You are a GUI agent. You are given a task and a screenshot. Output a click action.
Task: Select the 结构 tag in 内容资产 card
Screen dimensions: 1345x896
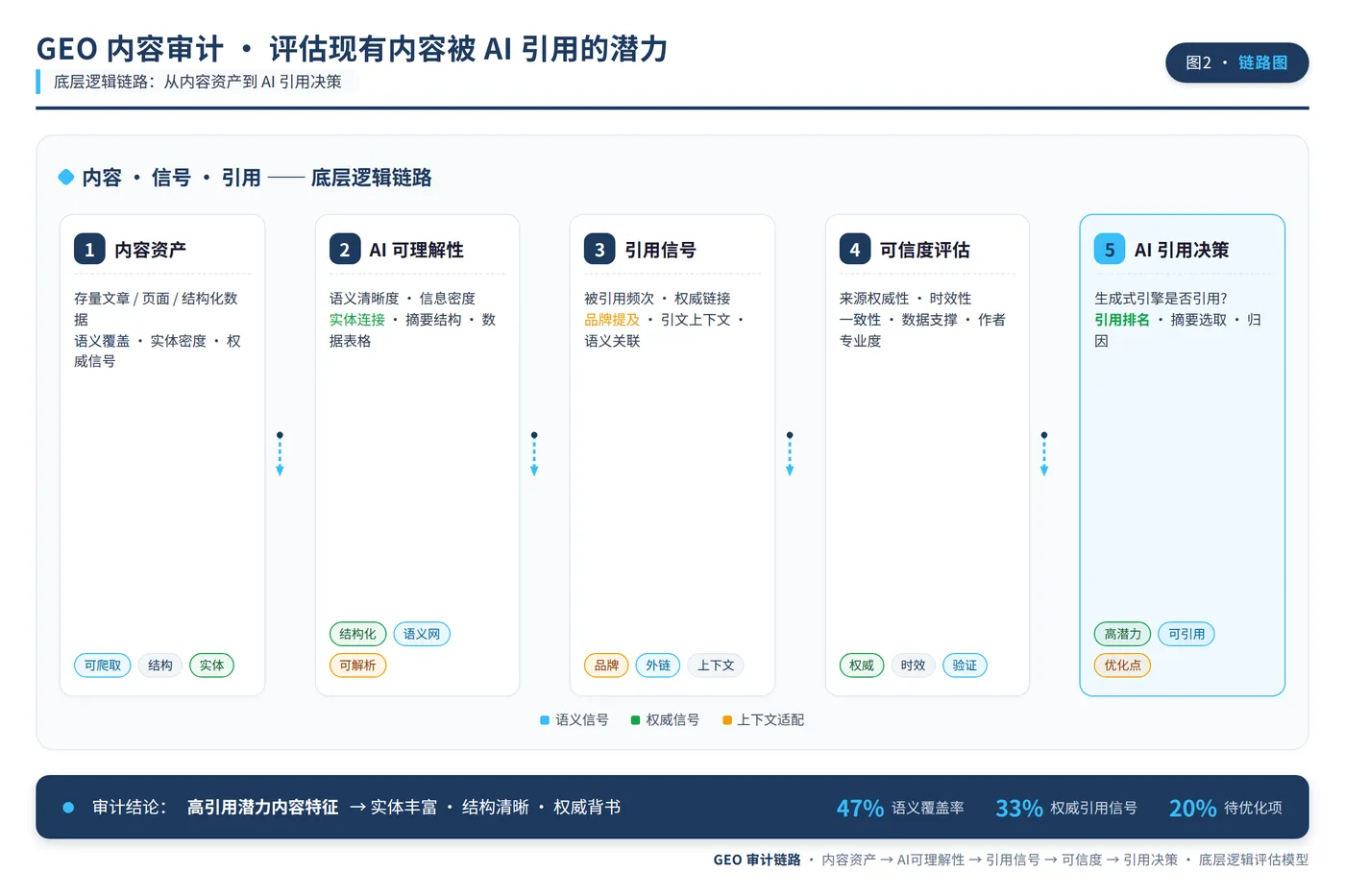(160, 666)
